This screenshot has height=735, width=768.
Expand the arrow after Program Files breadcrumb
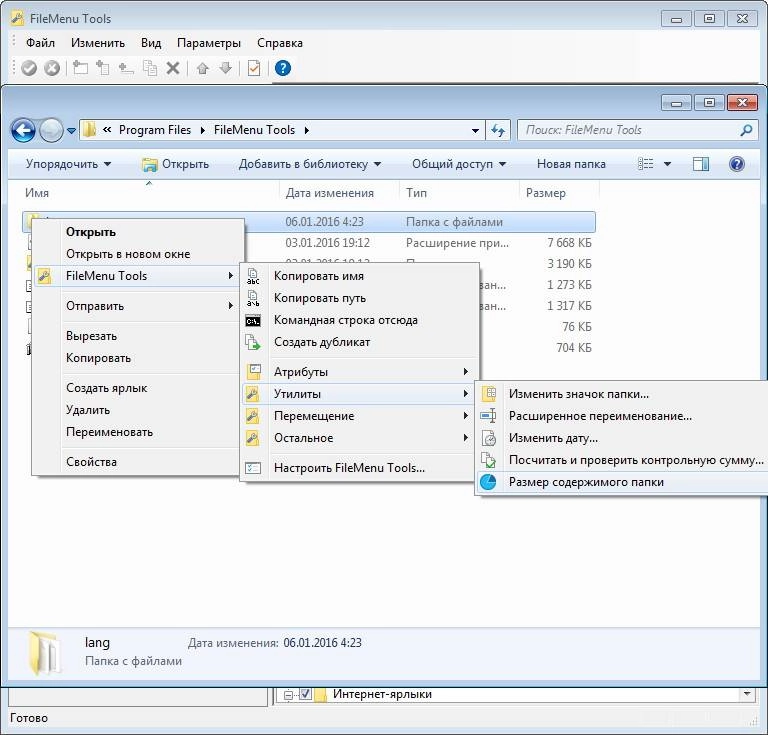[202, 130]
